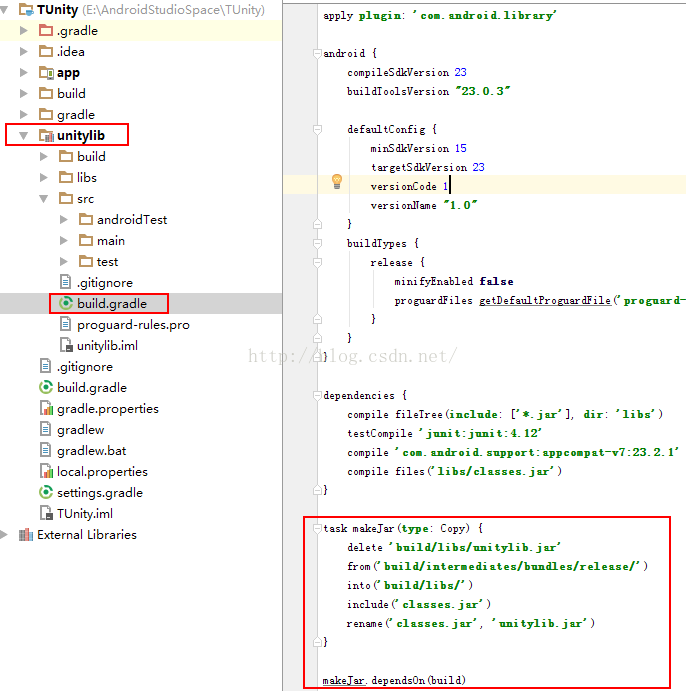
Task: Fold the android block in gutter
Action: point(317,53)
